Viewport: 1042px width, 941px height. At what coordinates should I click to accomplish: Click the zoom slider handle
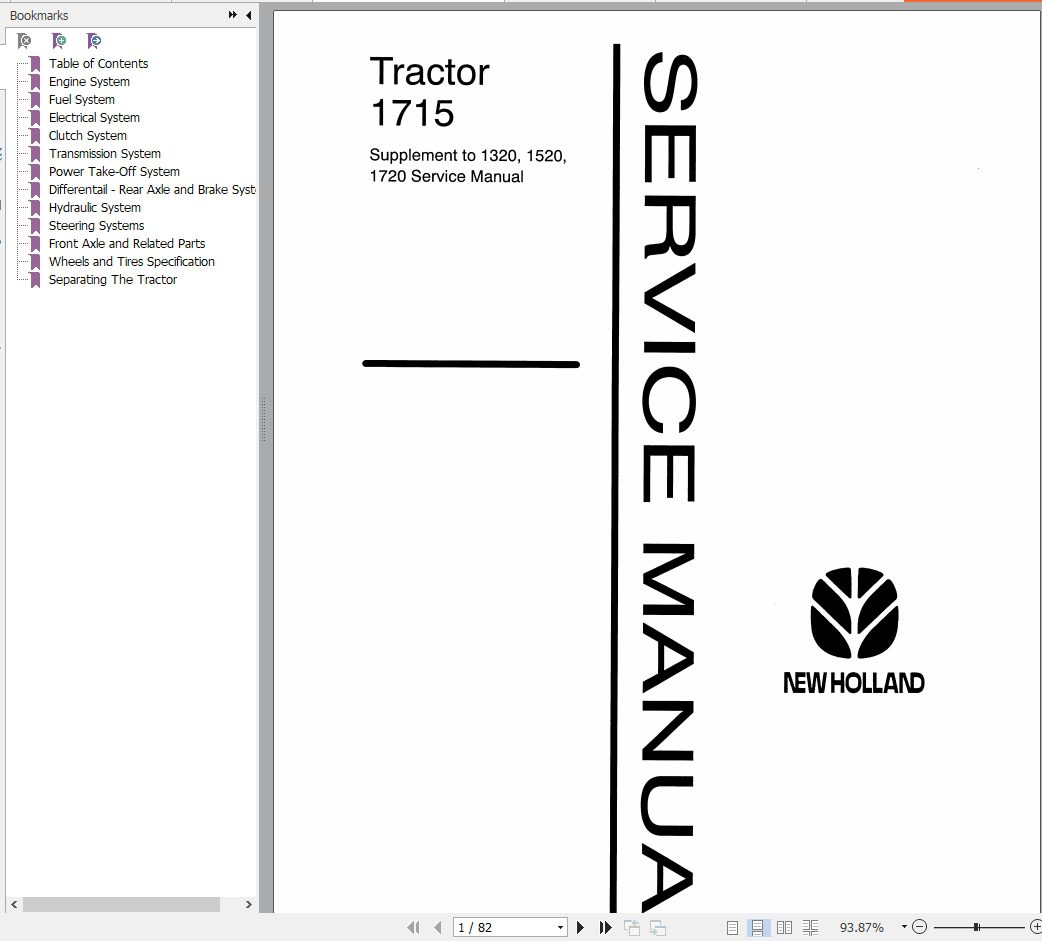pyautogui.click(x=976, y=926)
